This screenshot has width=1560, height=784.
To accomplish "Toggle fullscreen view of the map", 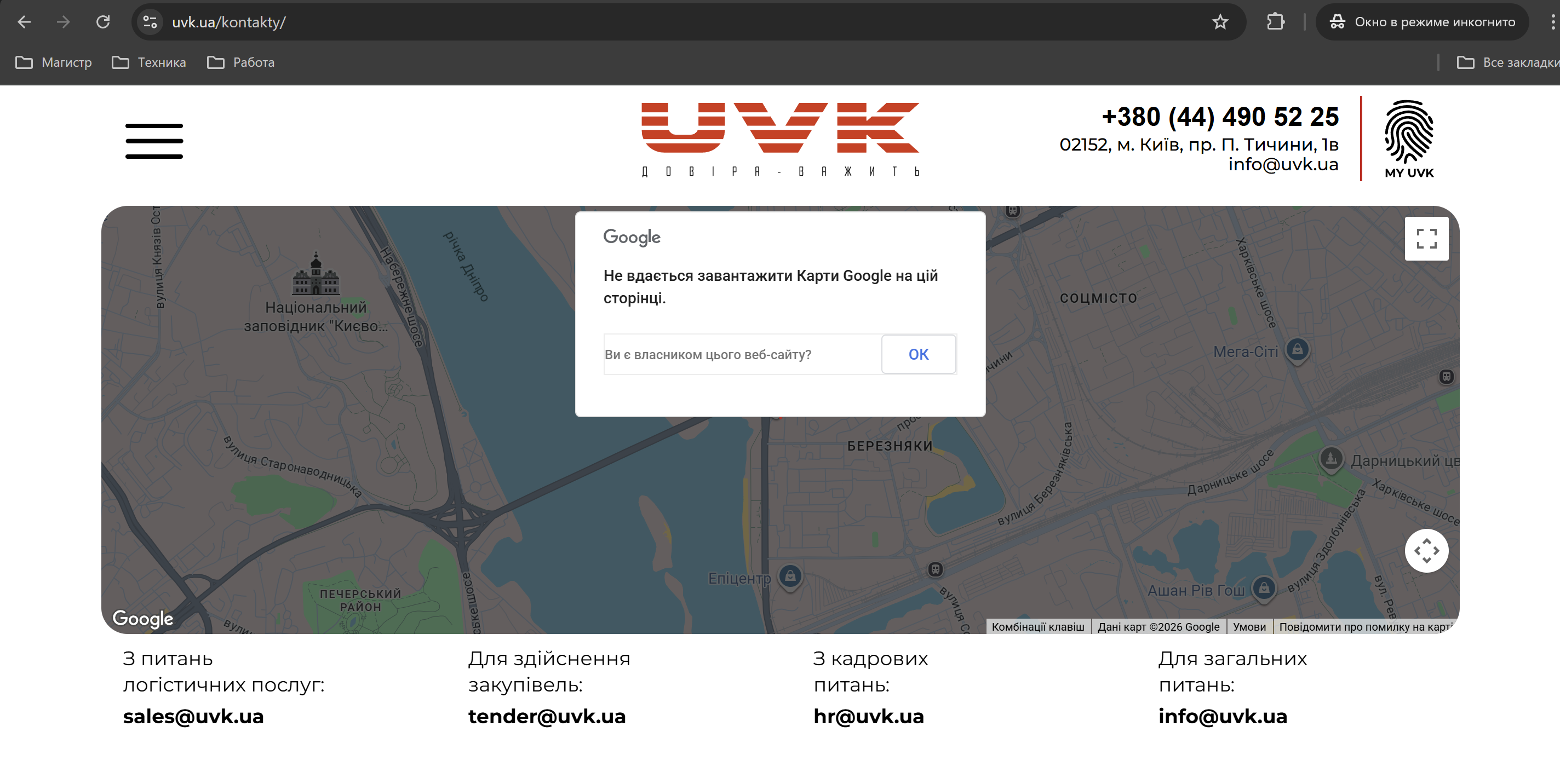I will click(x=1426, y=239).
